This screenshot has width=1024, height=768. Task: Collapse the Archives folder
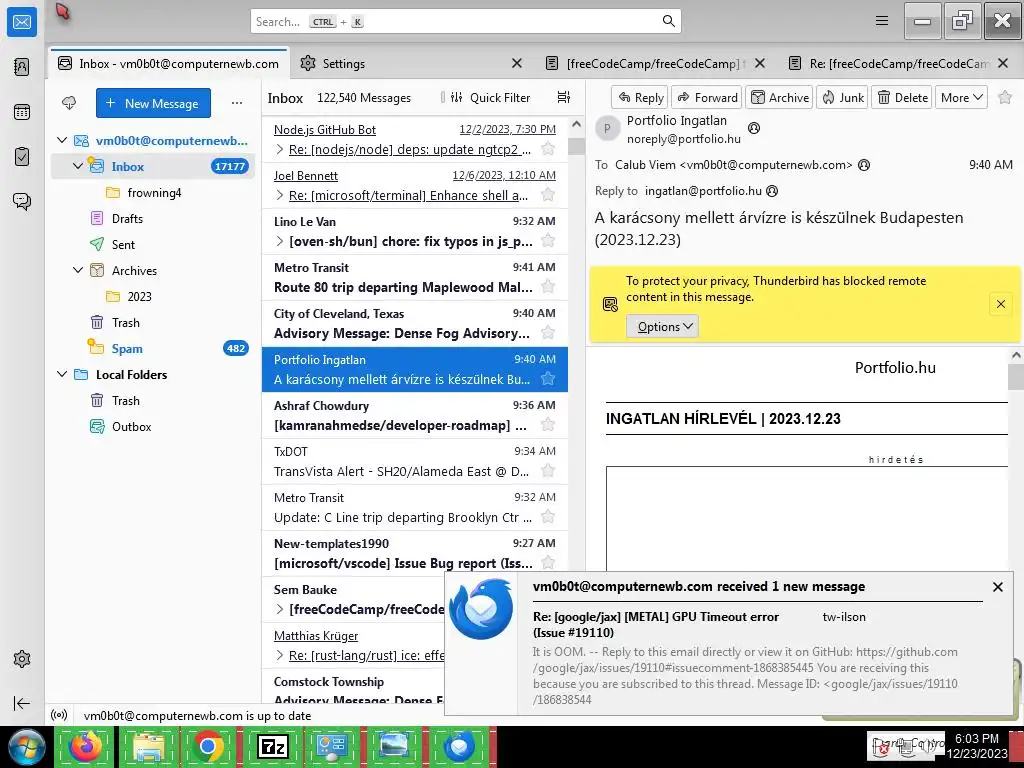78,270
